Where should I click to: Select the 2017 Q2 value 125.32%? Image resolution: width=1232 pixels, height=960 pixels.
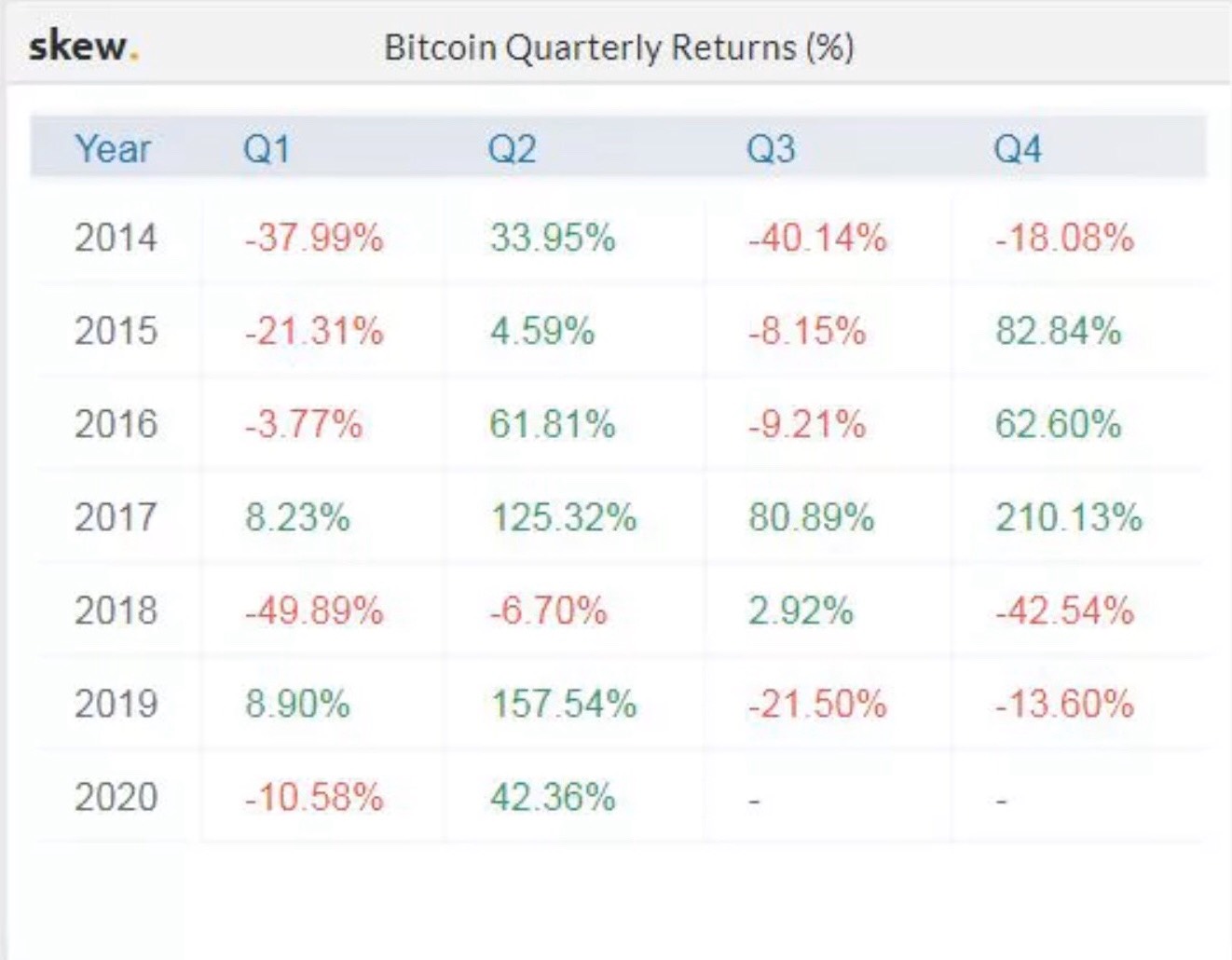[564, 517]
